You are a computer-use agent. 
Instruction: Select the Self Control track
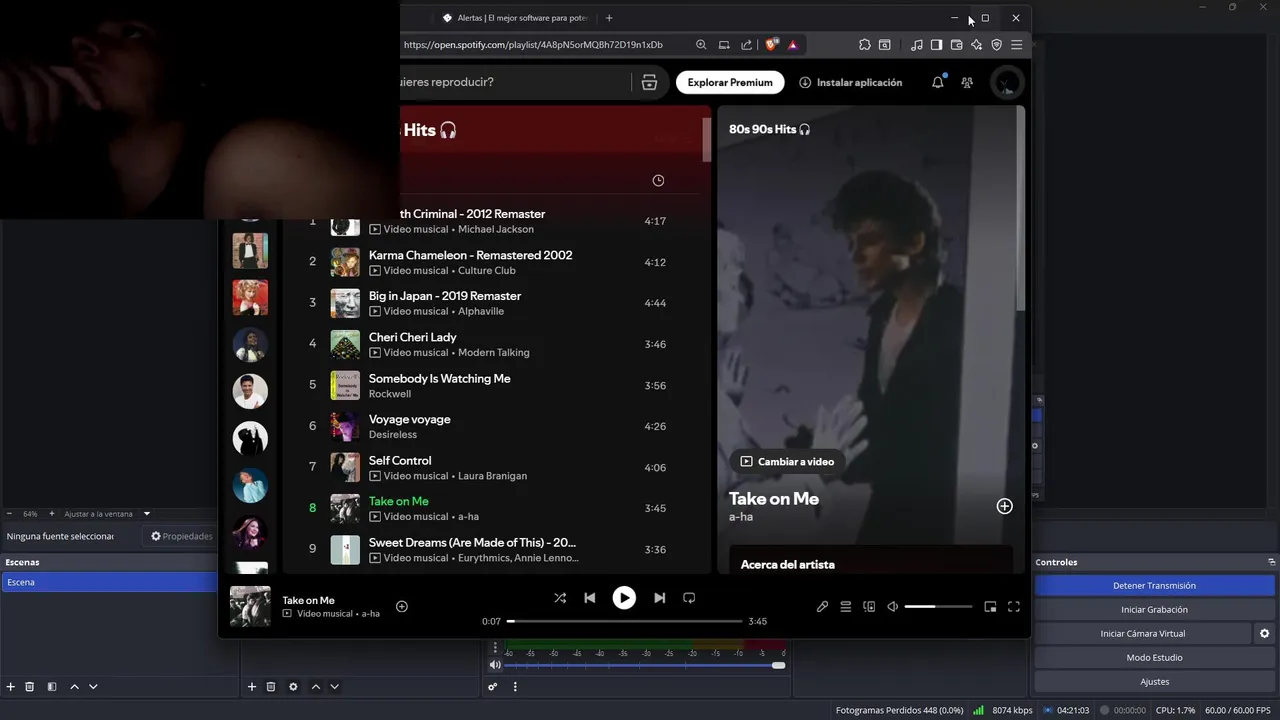pos(400,460)
